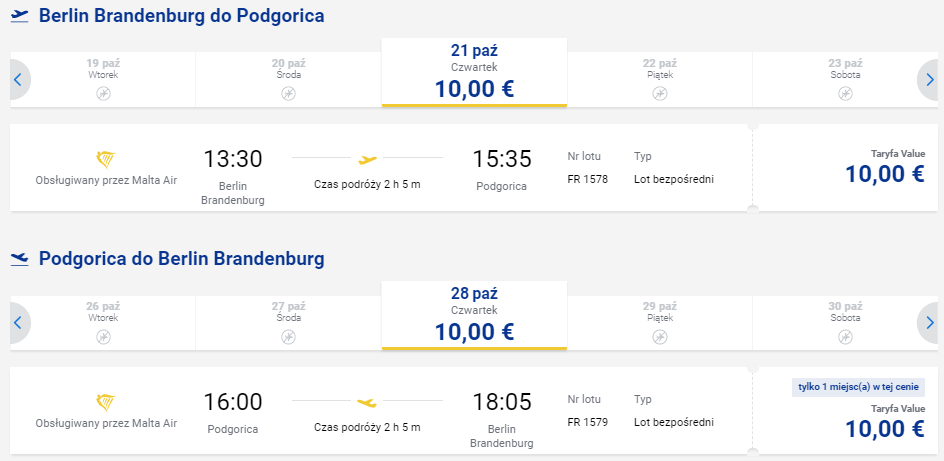Open 16:00 Podgorica to Berlin flight card

point(381,410)
